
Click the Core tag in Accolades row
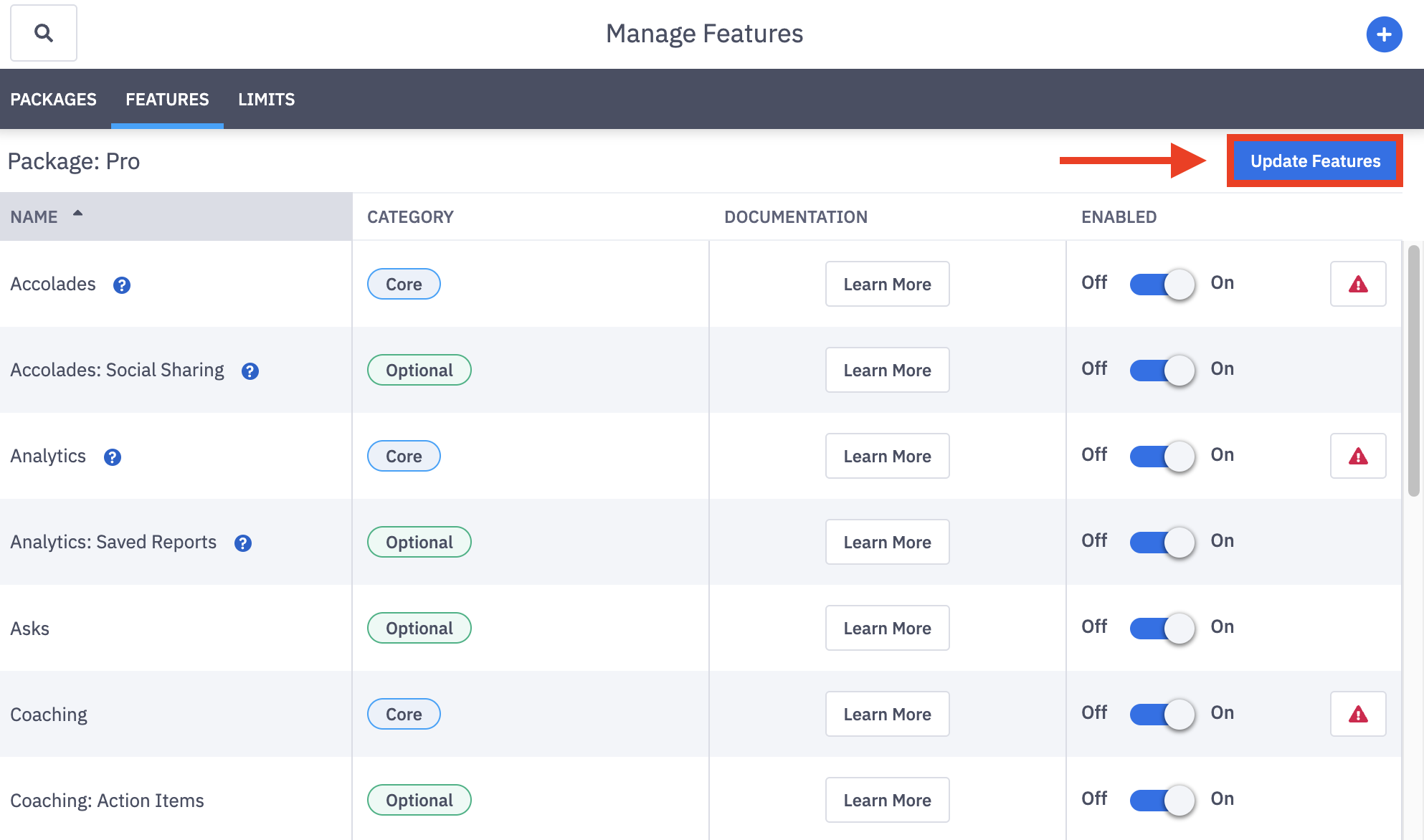(404, 284)
